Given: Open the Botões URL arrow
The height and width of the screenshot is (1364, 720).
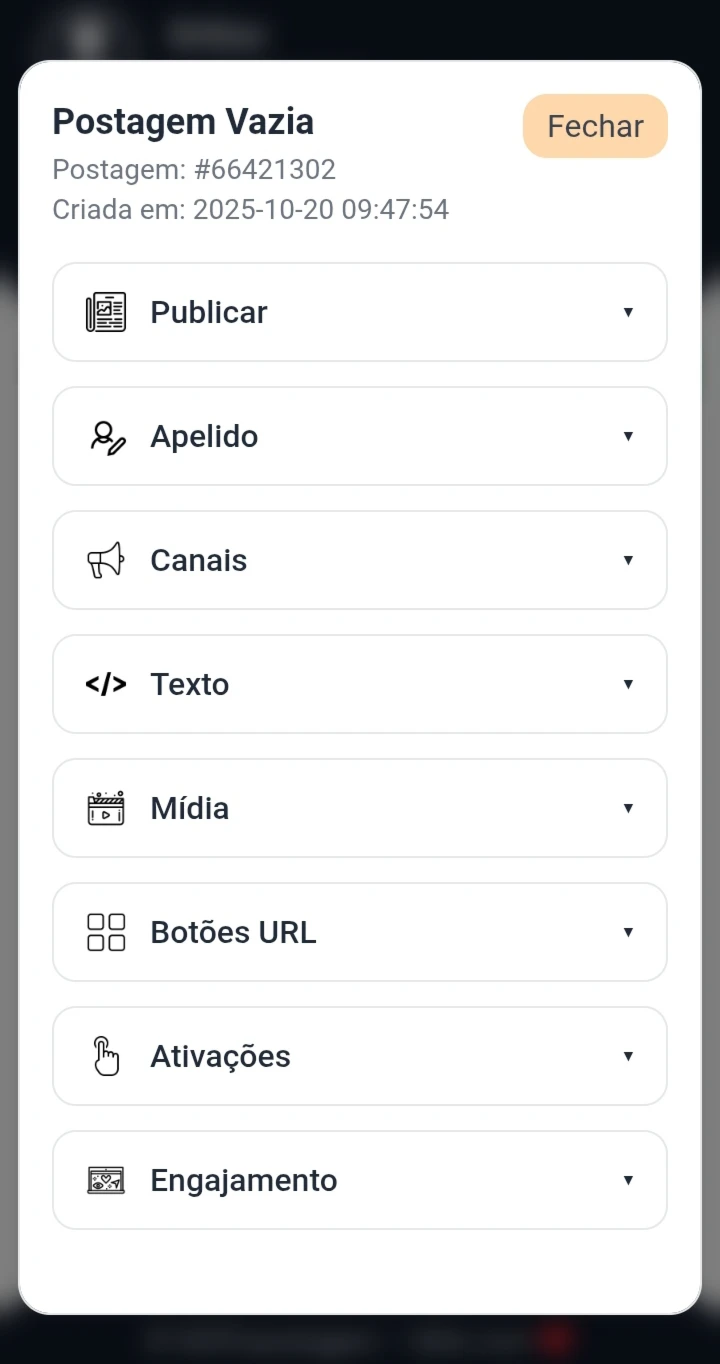Looking at the screenshot, I should pos(628,932).
